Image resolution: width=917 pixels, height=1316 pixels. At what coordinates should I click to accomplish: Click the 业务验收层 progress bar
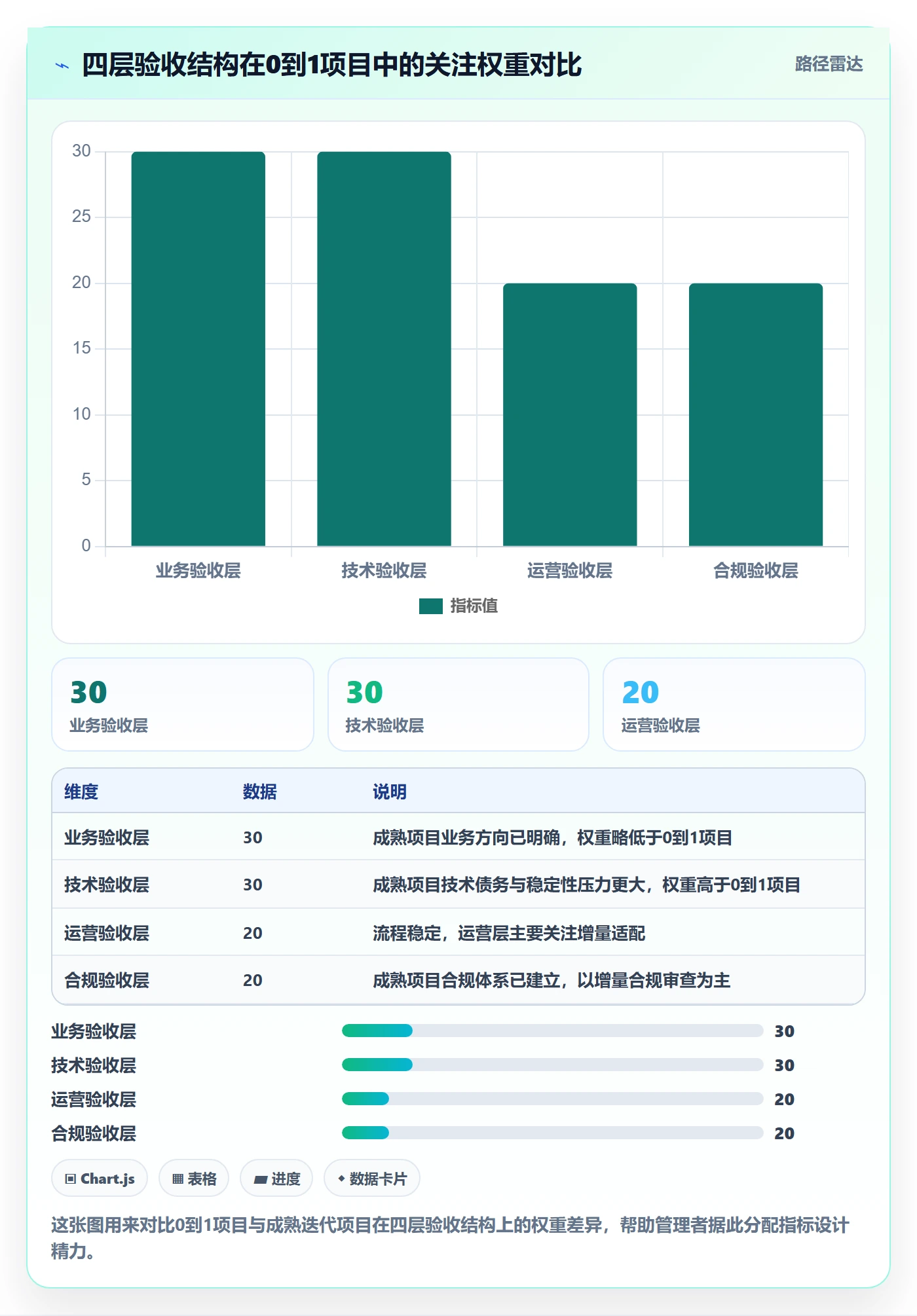tap(552, 1031)
